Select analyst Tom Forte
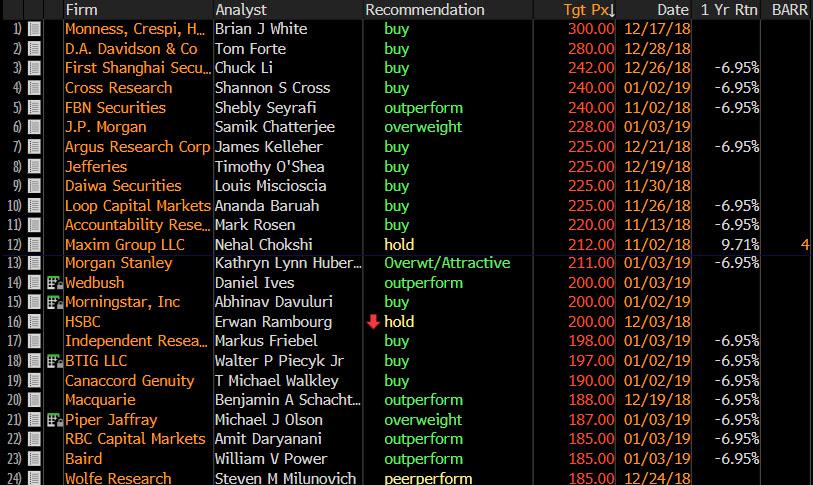The image size is (813, 485). 250,49
